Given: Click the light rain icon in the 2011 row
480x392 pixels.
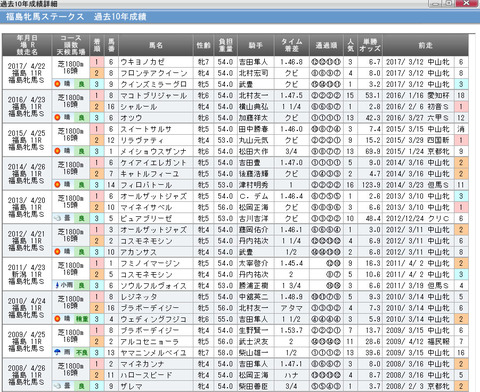Looking at the screenshot, I should 57,285.
